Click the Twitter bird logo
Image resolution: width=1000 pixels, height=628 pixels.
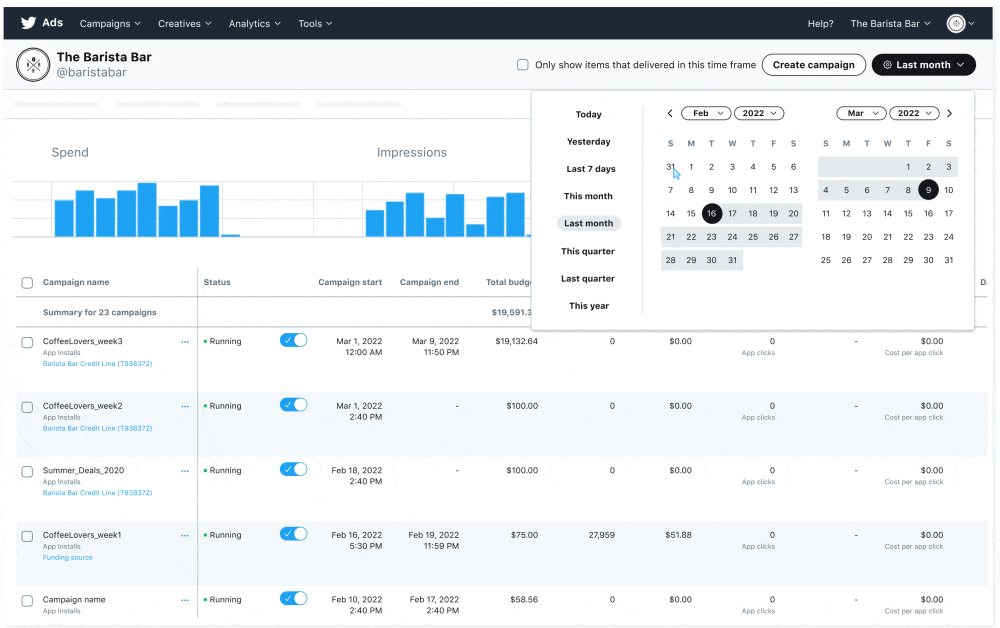coord(28,23)
